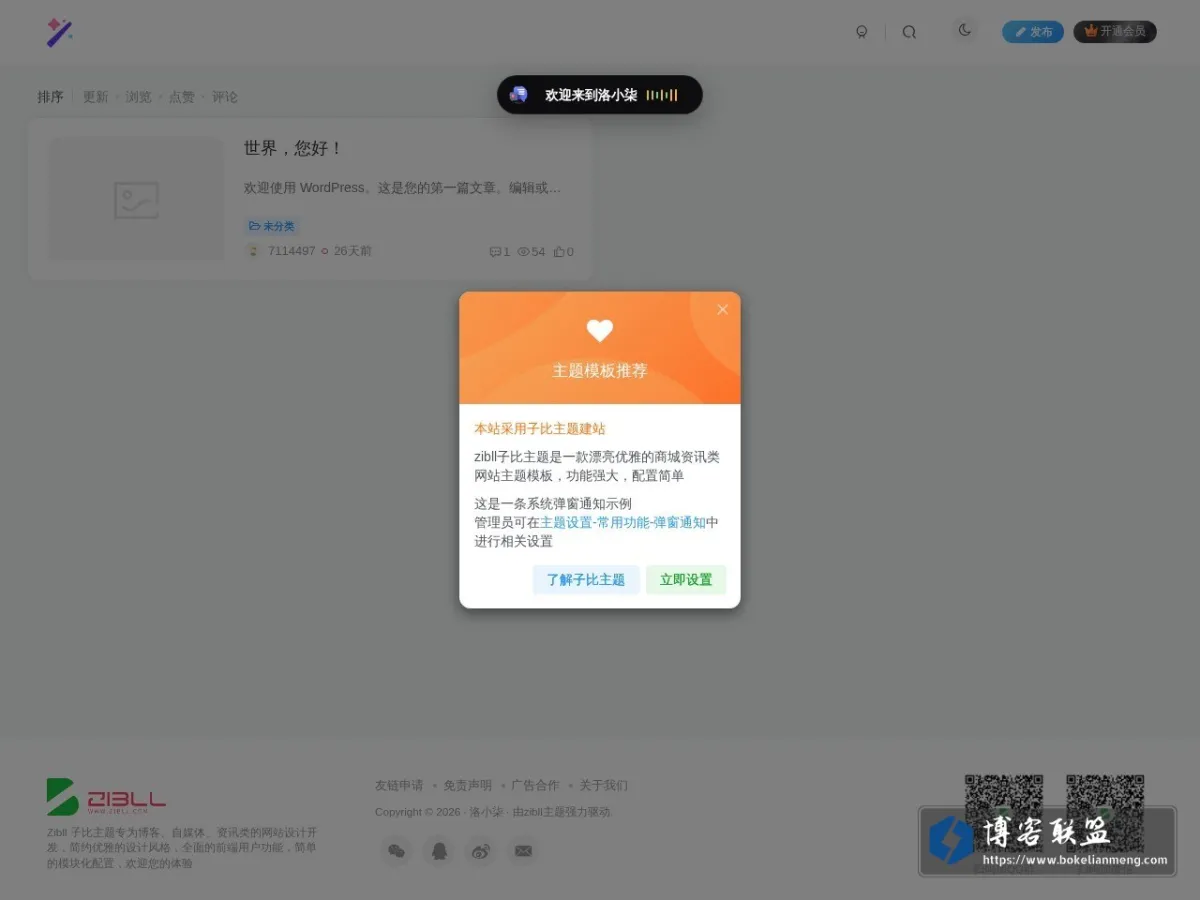Screen dimensions: 1200x900
Task: Click the post view count eye icon
Action: pos(523,252)
